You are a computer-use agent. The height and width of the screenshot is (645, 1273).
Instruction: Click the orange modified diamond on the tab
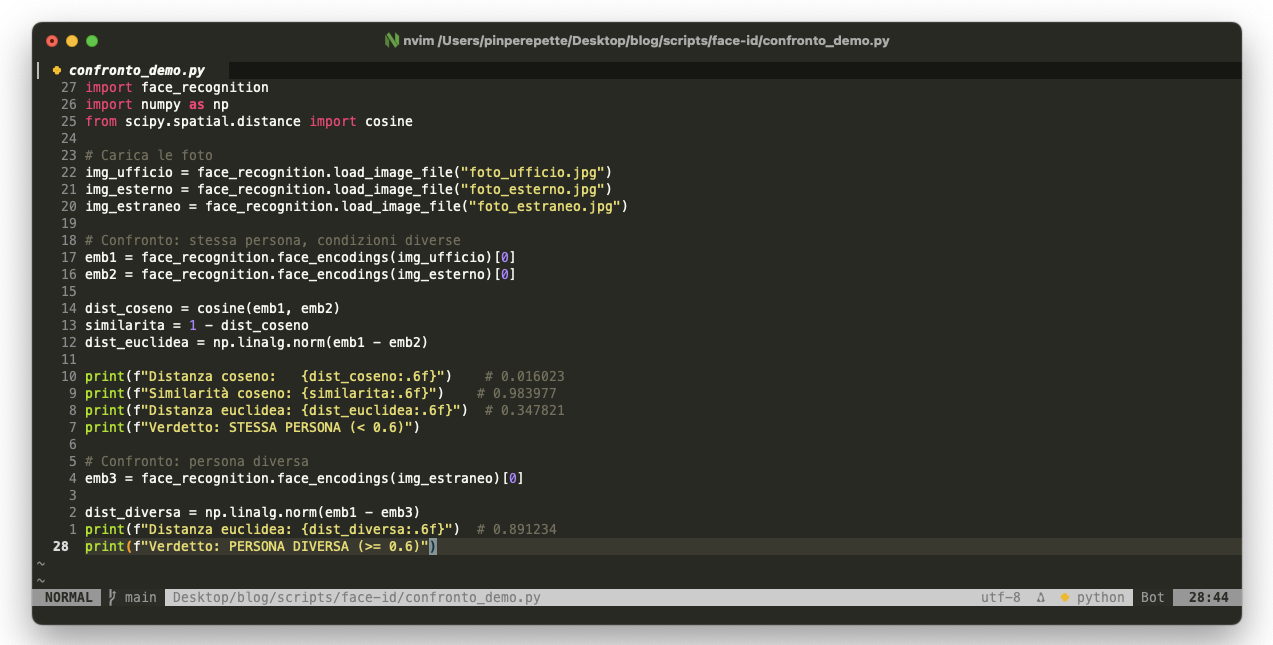pyautogui.click(x=56, y=70)
